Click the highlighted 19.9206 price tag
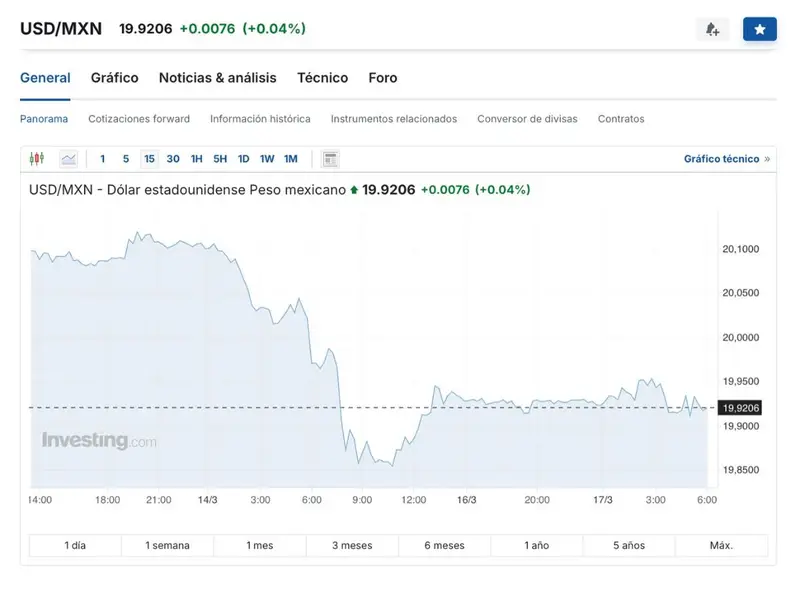This screenshot has height=600, width=800. 738,407
